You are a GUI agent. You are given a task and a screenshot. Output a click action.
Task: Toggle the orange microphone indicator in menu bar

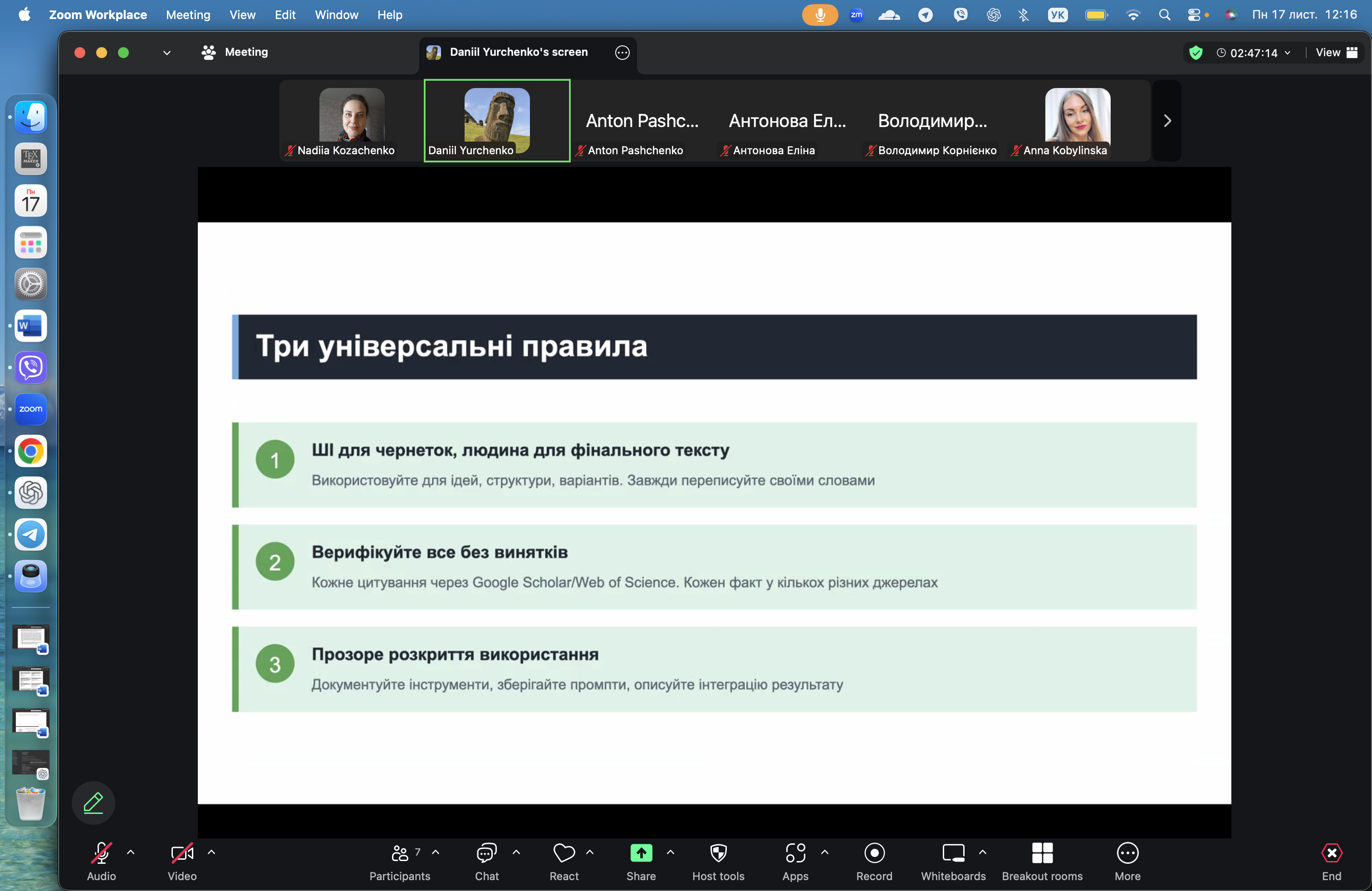[x=820, y=15]
